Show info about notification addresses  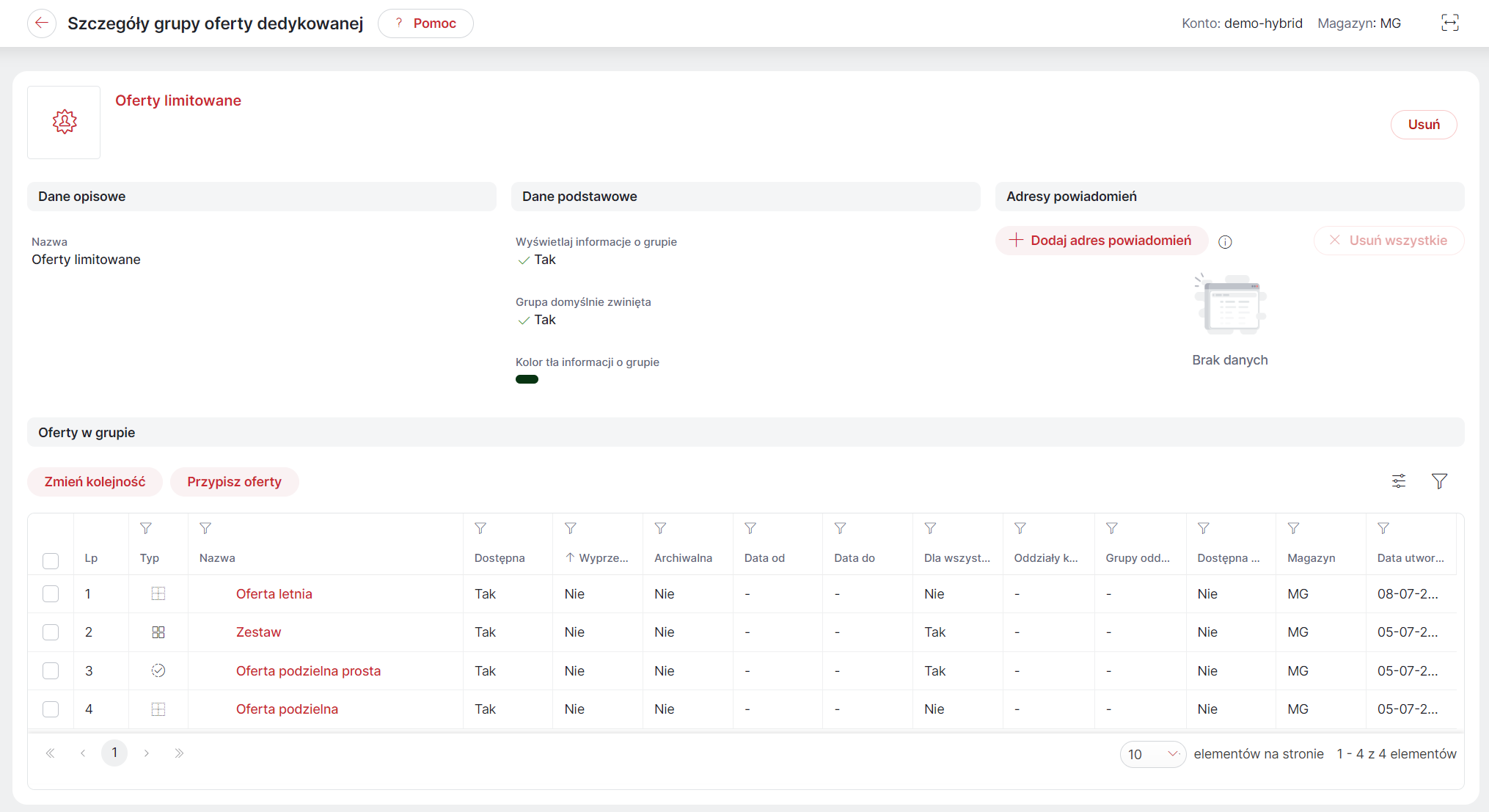tap(1225, 242)
